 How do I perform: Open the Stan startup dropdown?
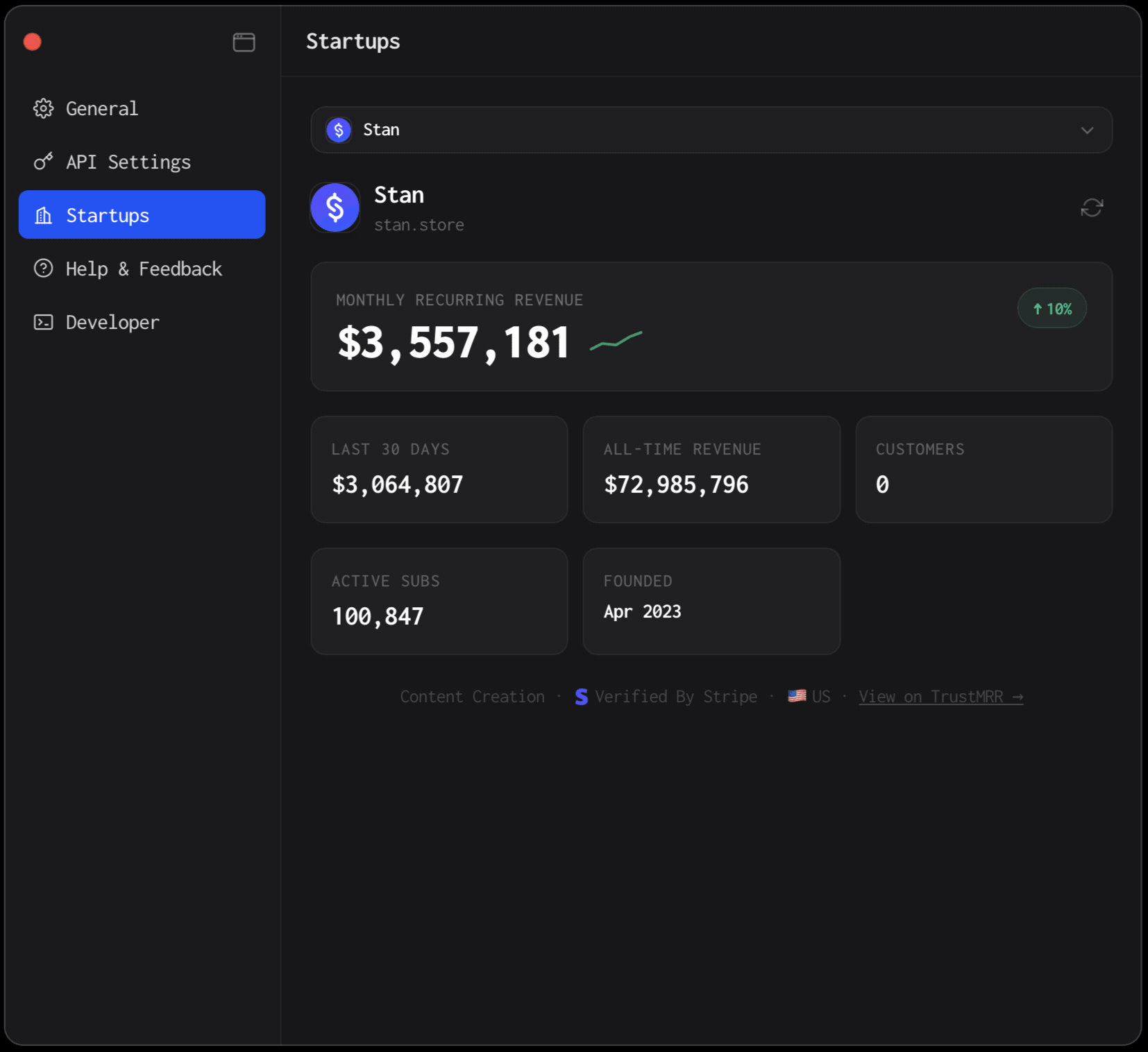coord(711,130)
